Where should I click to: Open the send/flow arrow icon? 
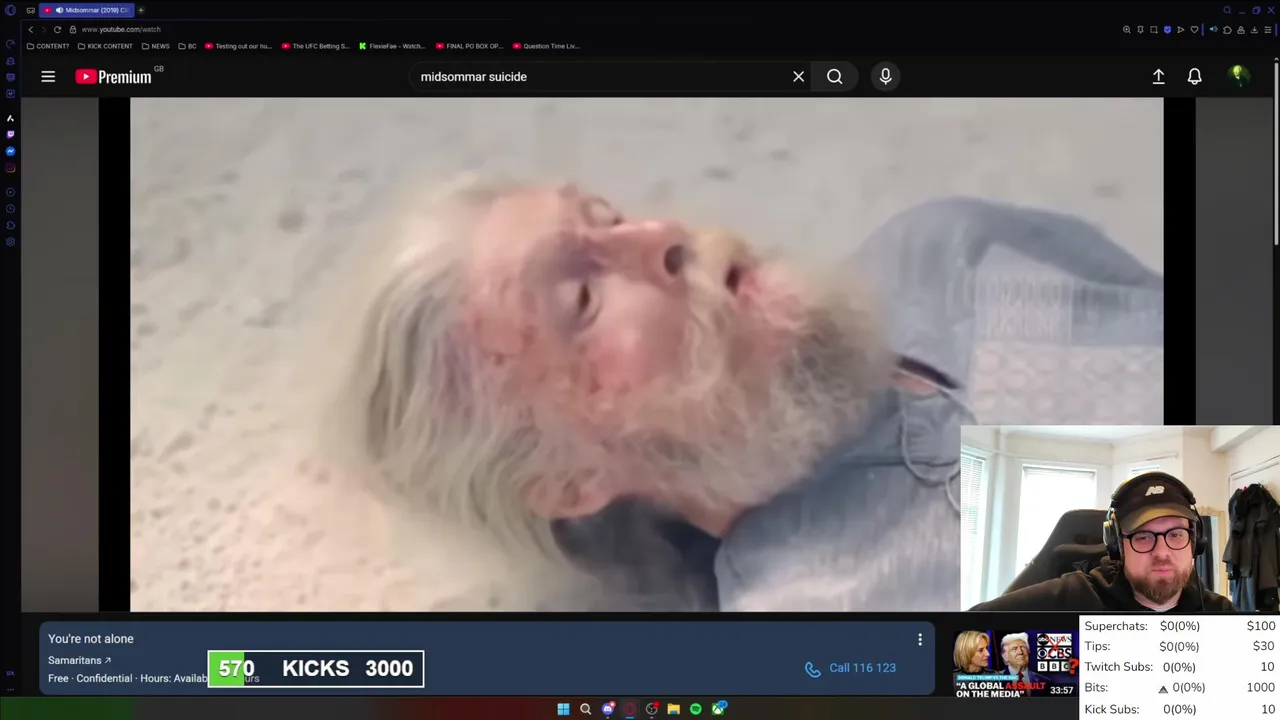click(1180, 30)
